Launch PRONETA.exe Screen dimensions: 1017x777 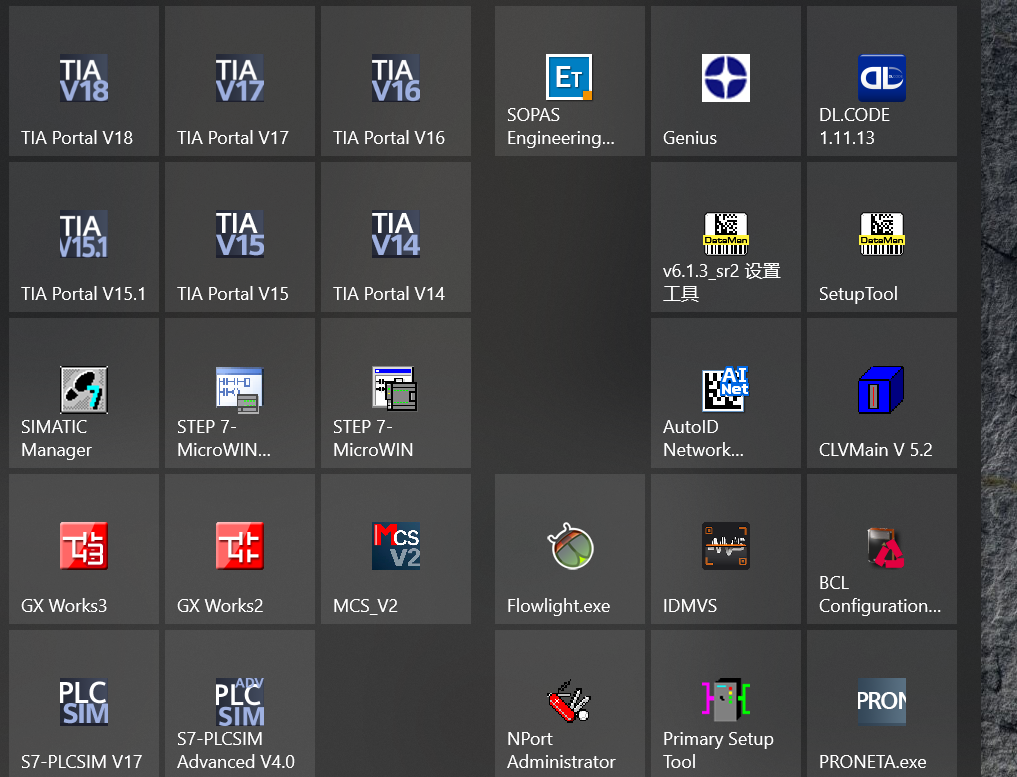coord(881,703)
